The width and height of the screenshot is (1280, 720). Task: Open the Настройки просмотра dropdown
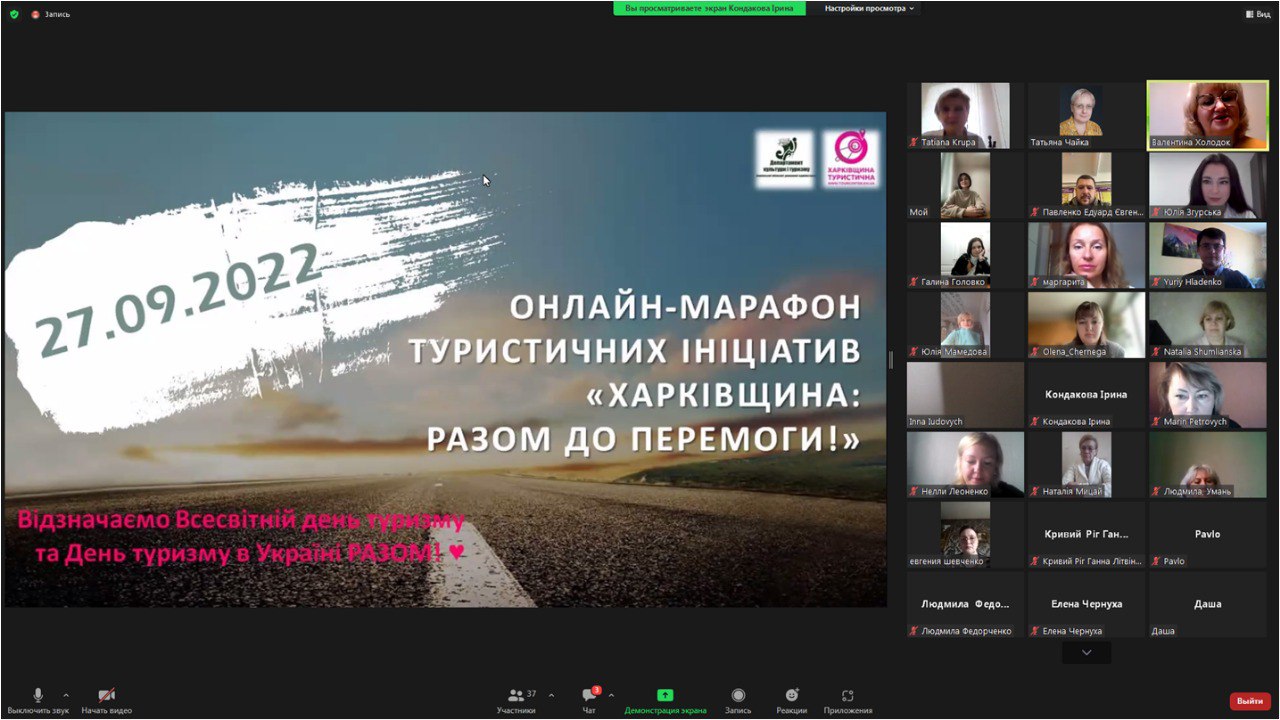click(x=868, y=8)
